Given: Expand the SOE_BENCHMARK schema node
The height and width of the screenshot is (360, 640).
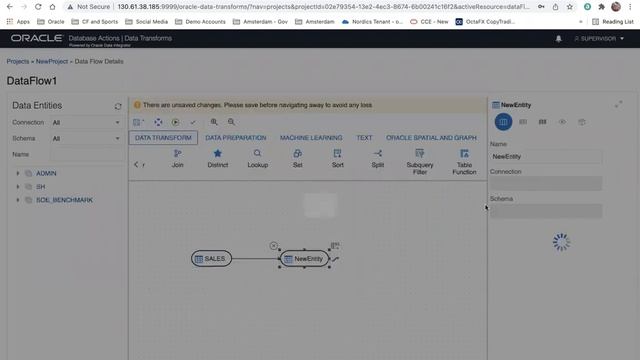Looking at the screenshot, I should point(18,200).
